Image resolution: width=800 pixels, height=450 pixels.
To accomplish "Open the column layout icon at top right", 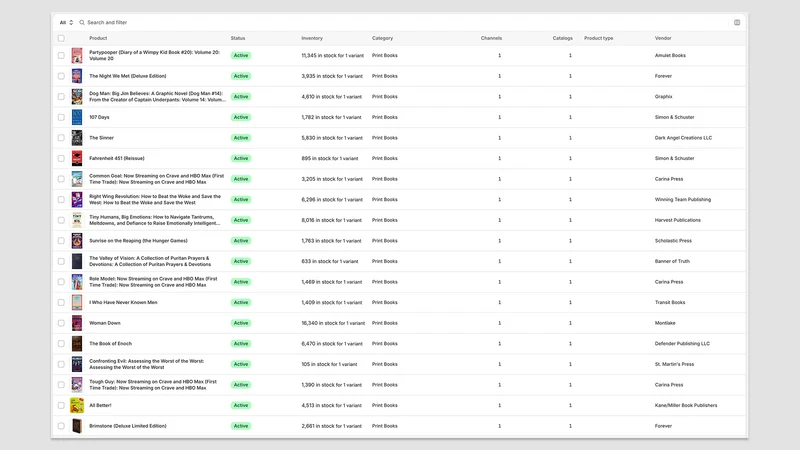I will (x=737, y=22).
